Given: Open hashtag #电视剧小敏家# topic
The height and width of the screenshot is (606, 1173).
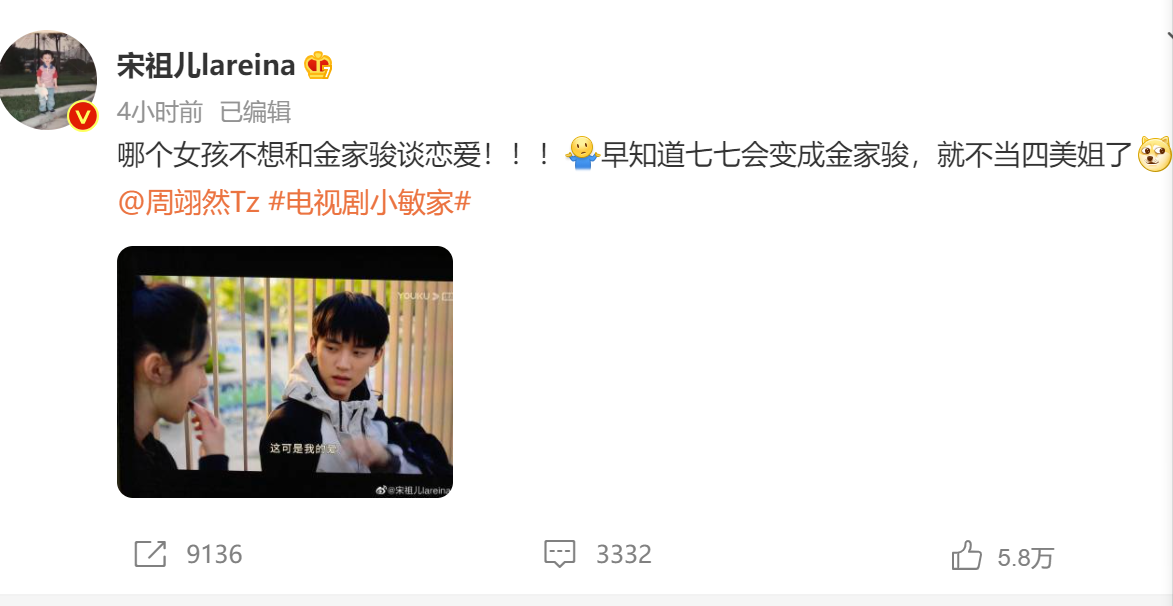Looking at the screenshot, I should (x=369, y=202).
